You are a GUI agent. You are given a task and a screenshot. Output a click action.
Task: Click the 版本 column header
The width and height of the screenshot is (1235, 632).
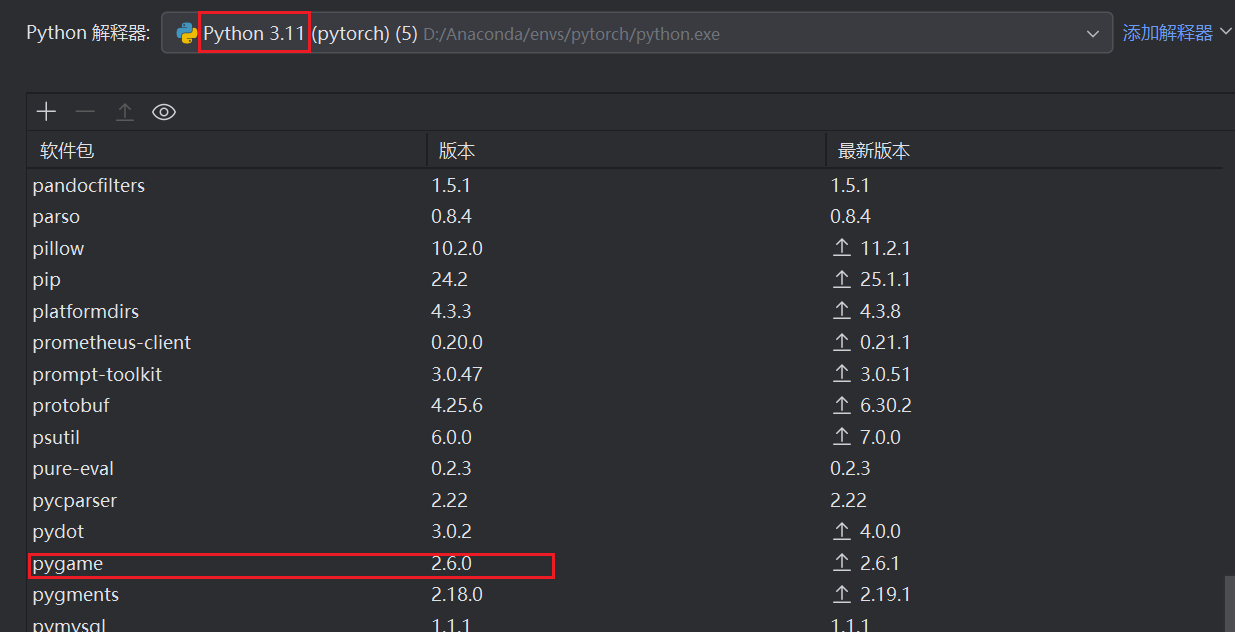pyautogui.click(x=457, y=151)
